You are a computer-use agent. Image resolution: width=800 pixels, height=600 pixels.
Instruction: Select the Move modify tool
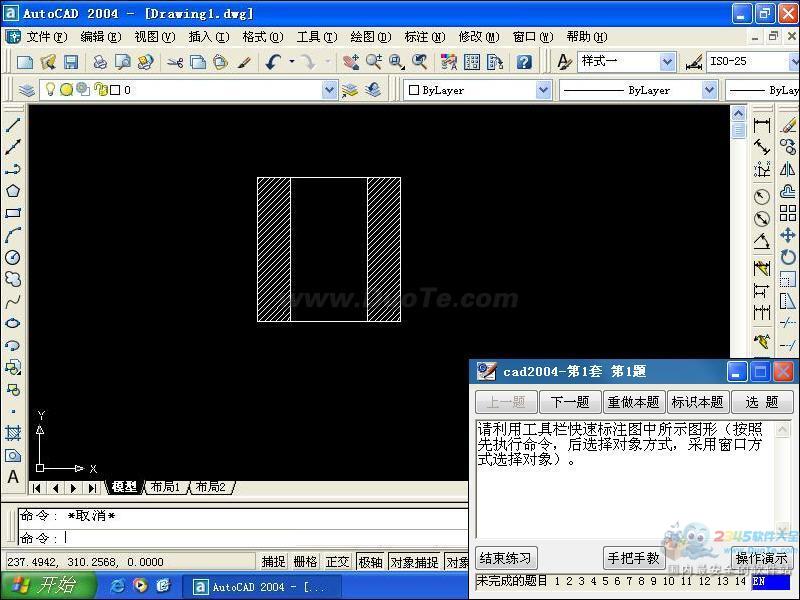pyautogui.click(x=788, y=235)
